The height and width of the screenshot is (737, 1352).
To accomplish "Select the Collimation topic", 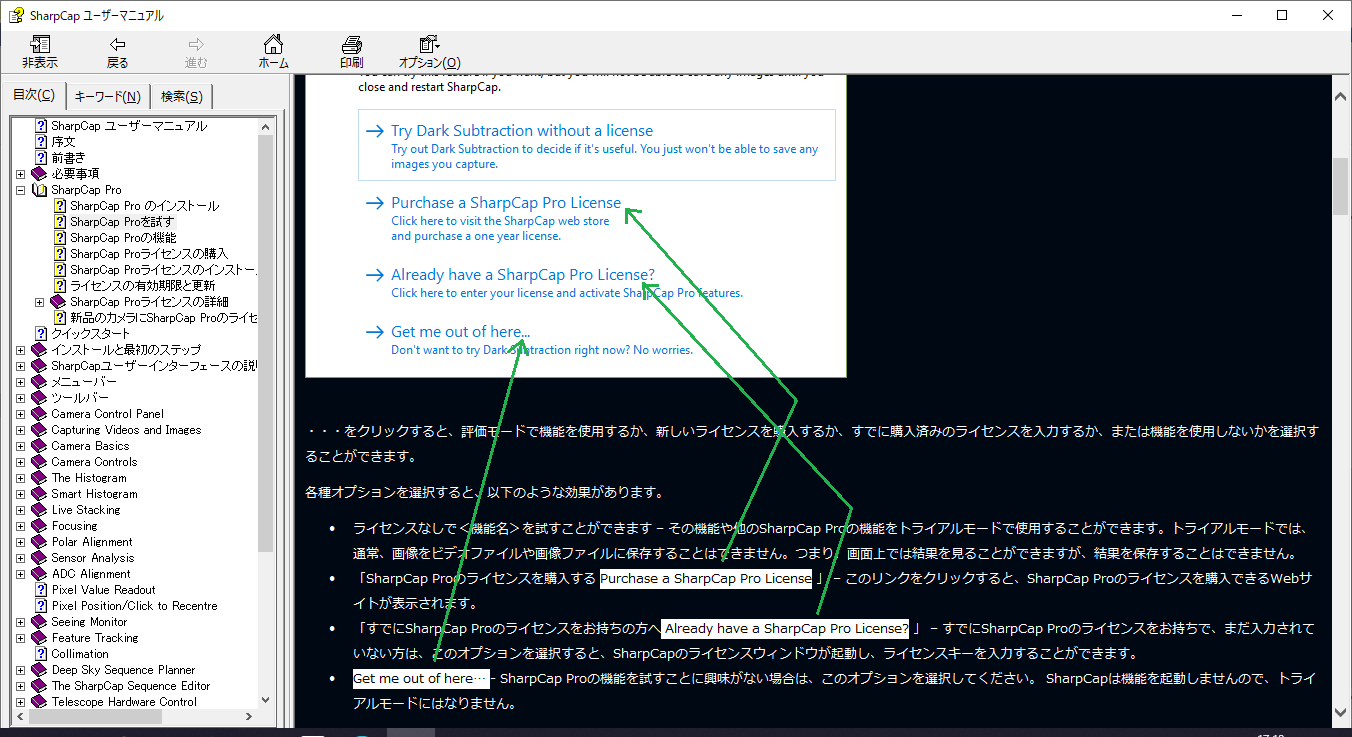I will 80,654.
